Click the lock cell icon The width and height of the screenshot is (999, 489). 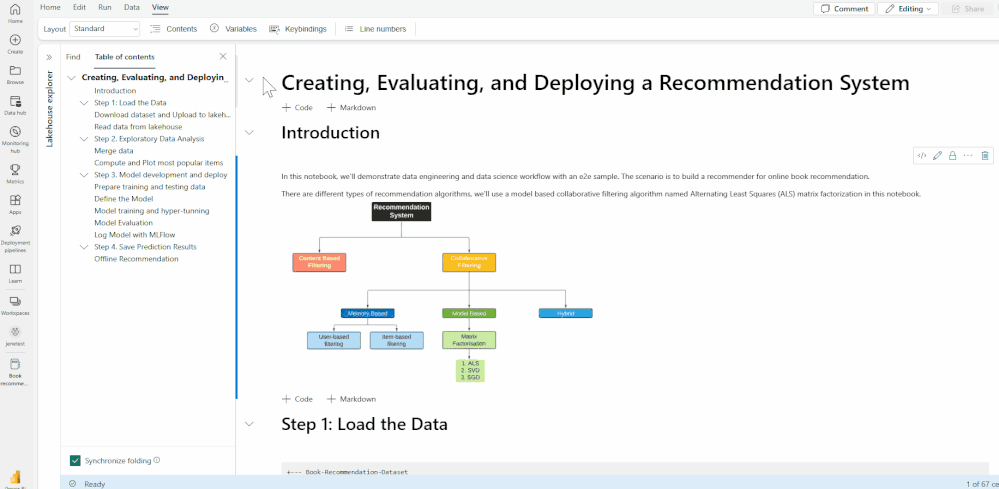pyautogui.click(x=952, y=155)
